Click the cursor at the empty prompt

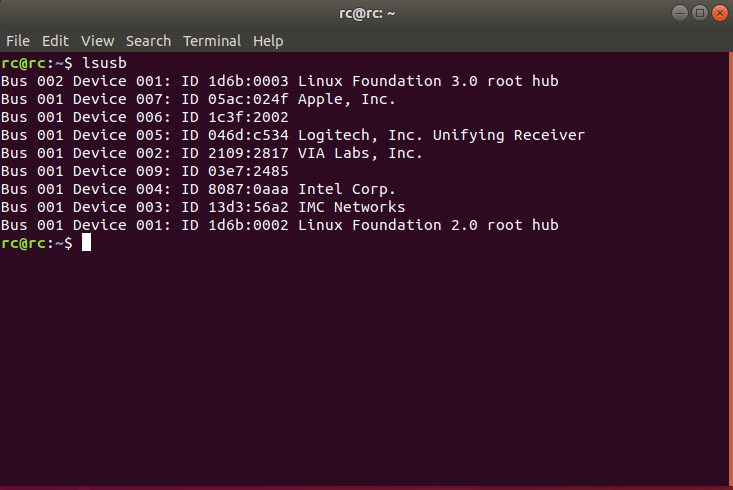[x=86, y=243]
